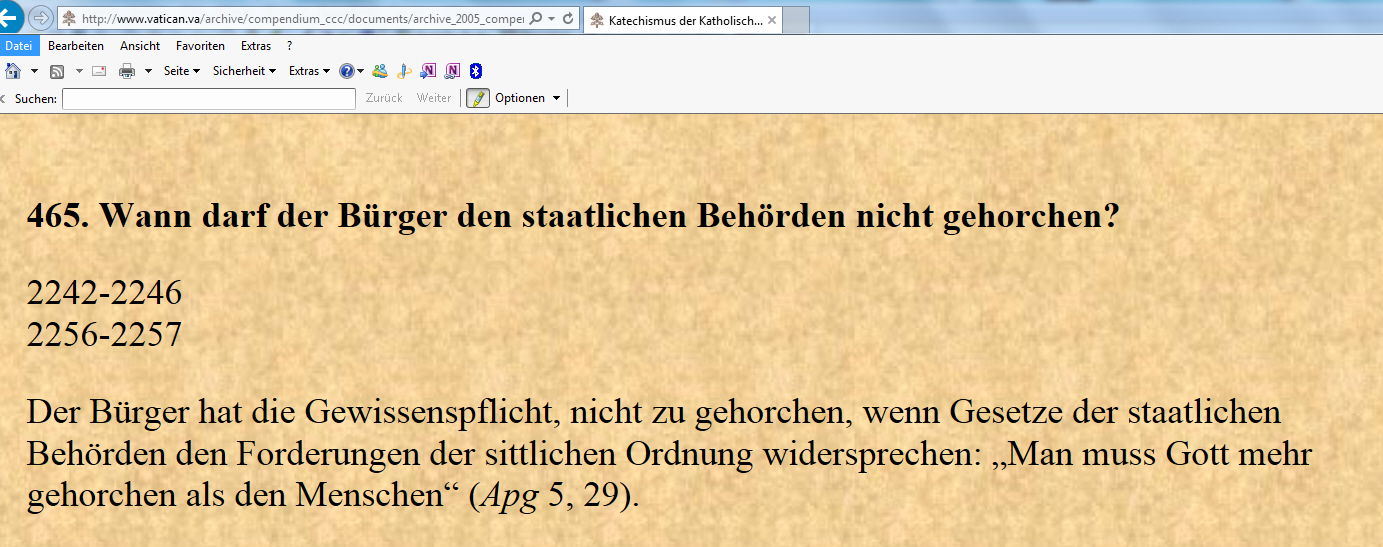Click the forward navigation arrow button
The image size is (1383, 547).
pyautogui.click(x=40, y=18)
